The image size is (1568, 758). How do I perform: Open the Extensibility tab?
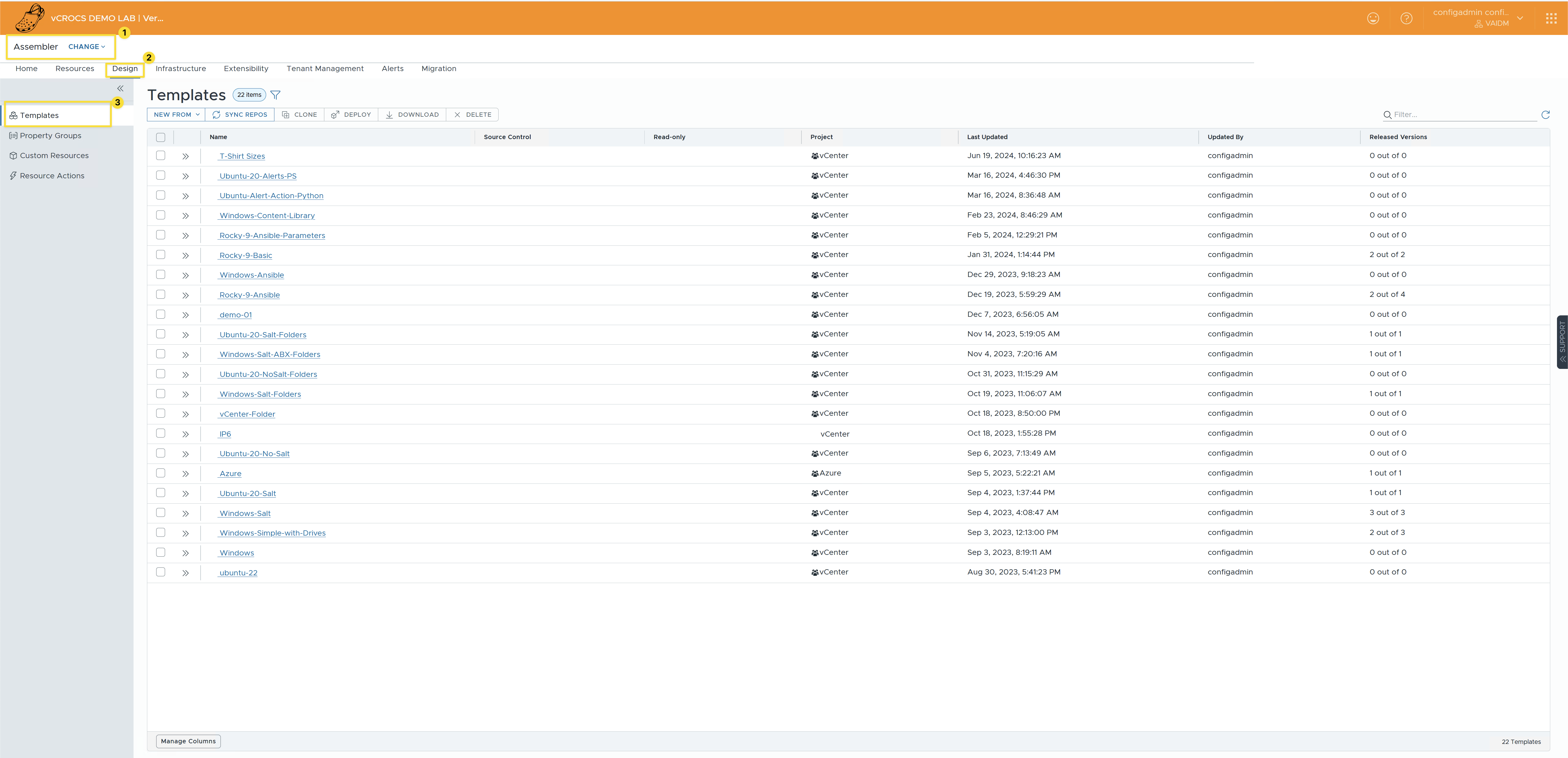click(x=246, y=69)
